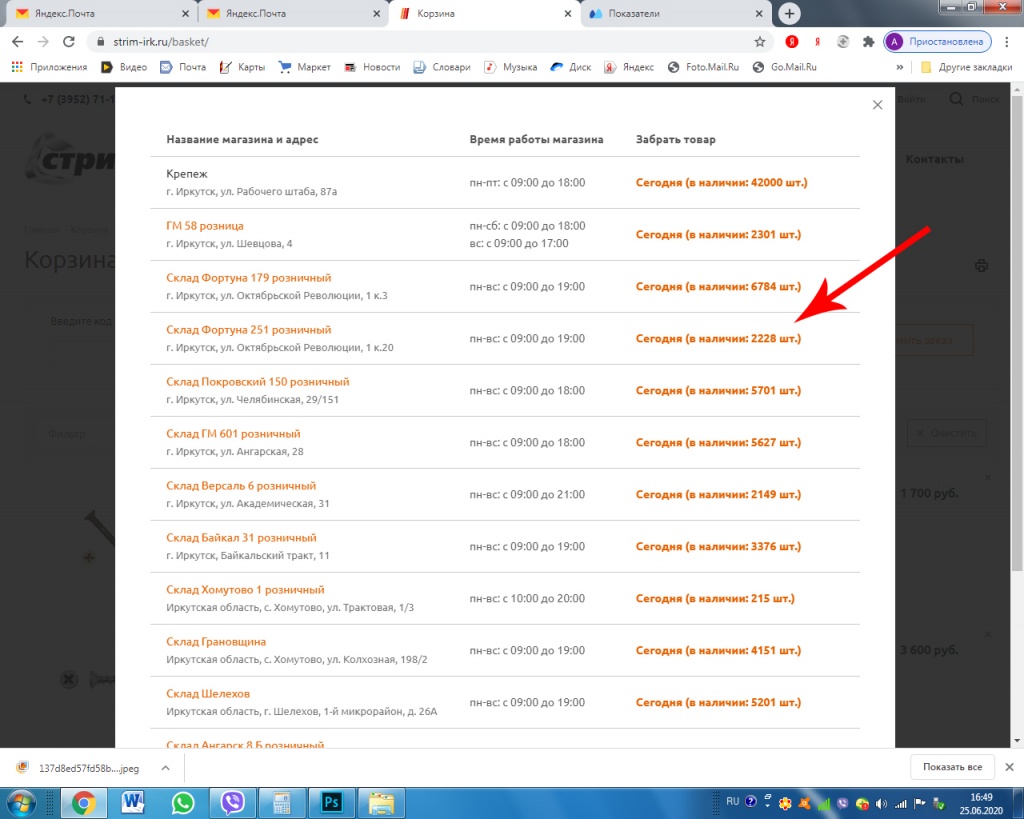Open WhatsApp from the taskbar
This screenshot has height=819, width=1024.
pyautogui.click(x=183, y=802)
